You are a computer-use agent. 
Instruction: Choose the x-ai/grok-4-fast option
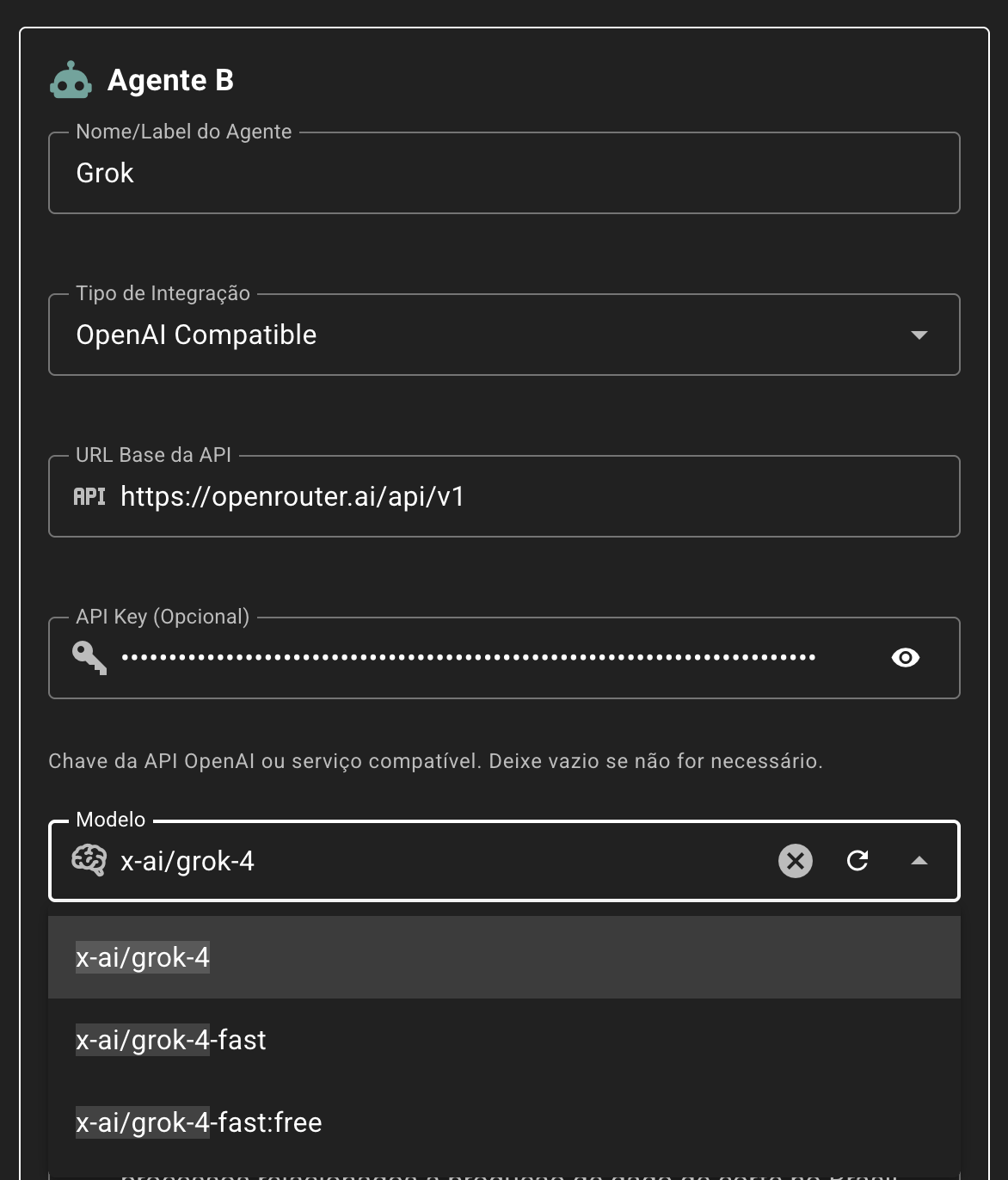[171, 1040]
